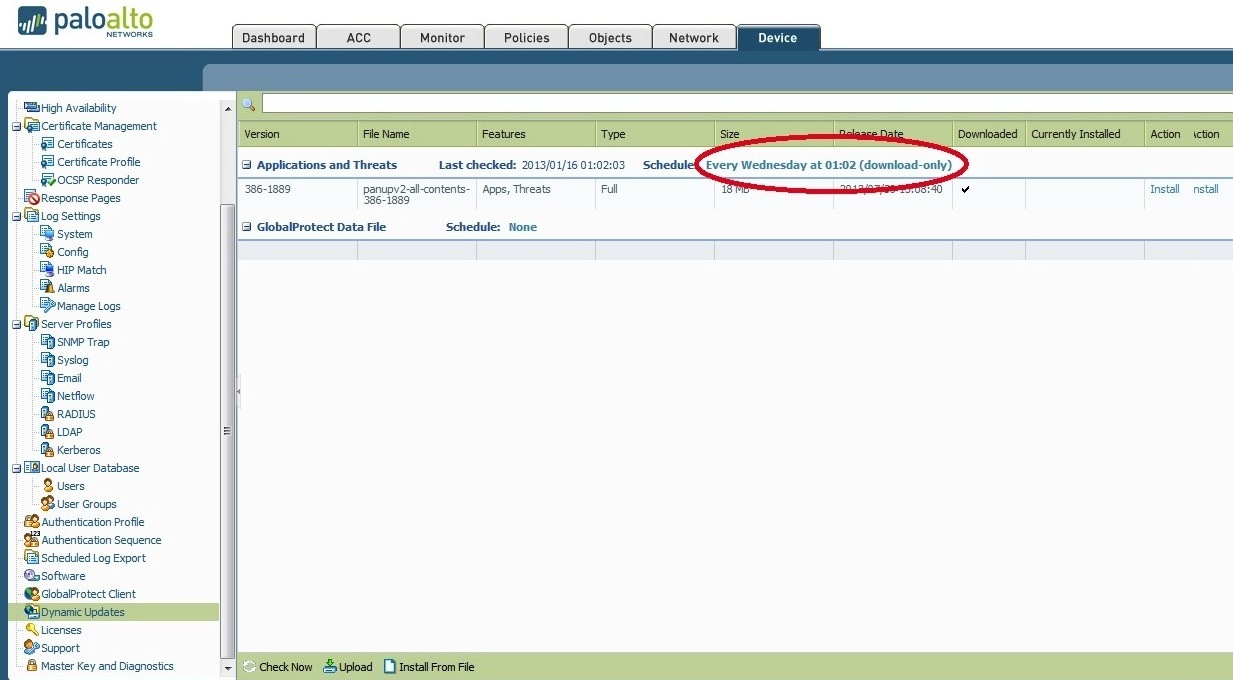Click the Downloaded column header
Viewport: 1233px width, 680px height.
[x=988, y=134]
